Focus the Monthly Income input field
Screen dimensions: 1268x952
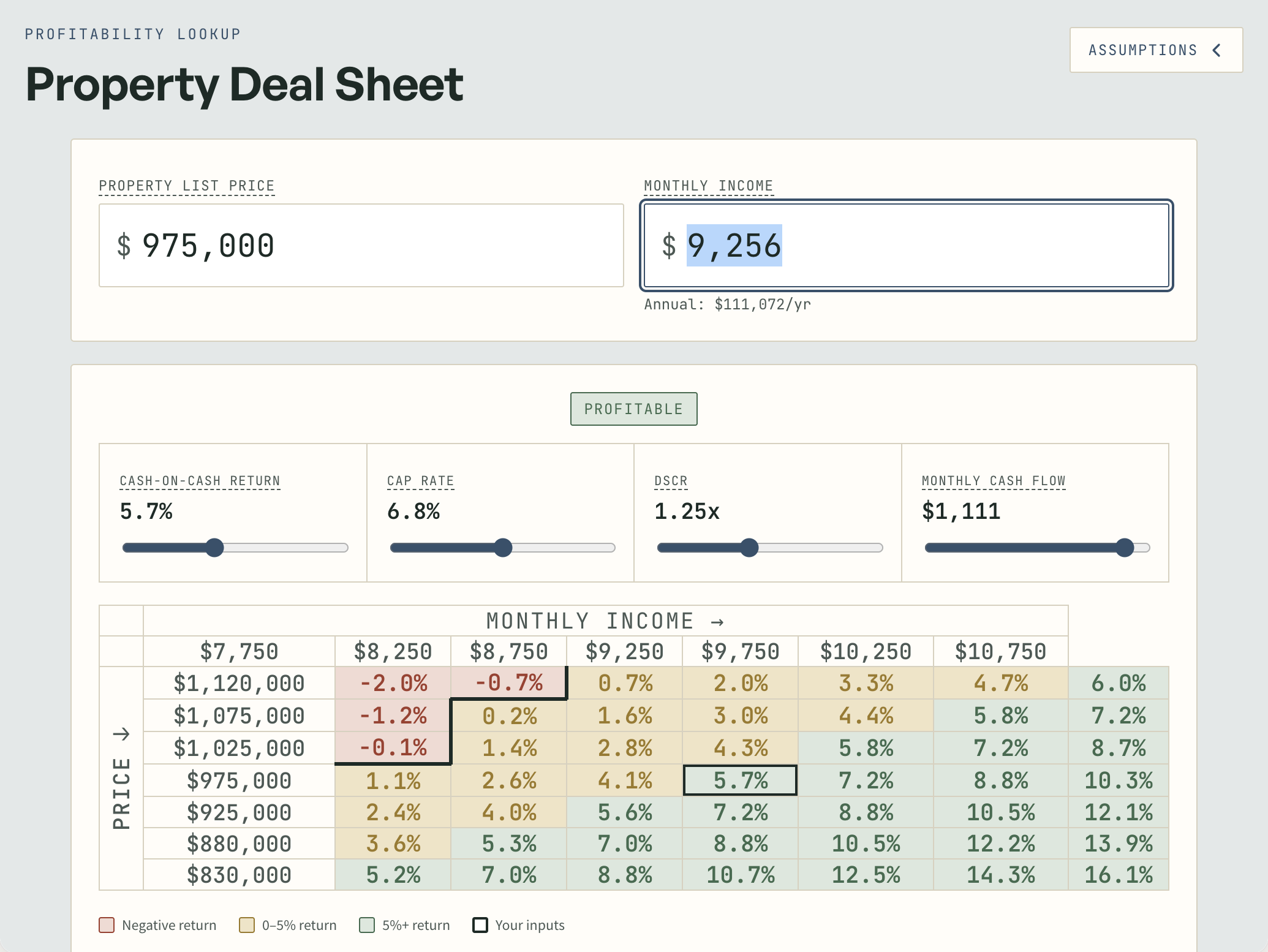tap(907, 246)
